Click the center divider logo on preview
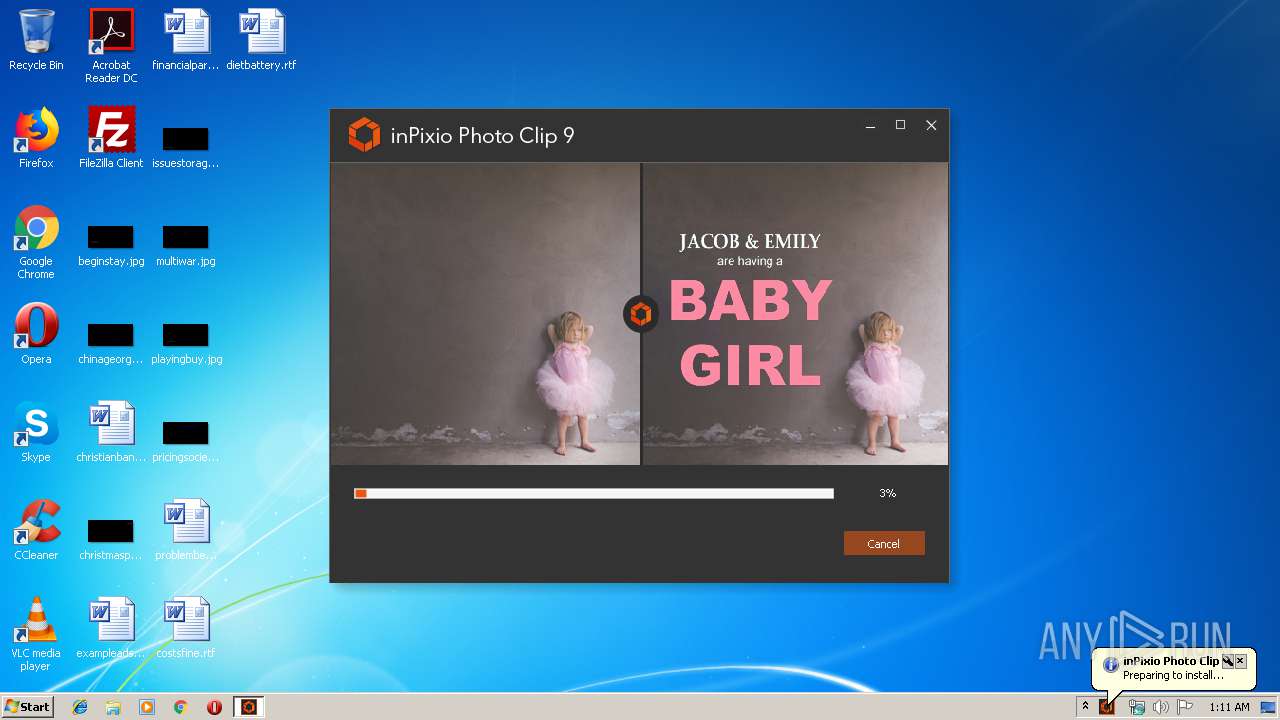 pos(641,314)
